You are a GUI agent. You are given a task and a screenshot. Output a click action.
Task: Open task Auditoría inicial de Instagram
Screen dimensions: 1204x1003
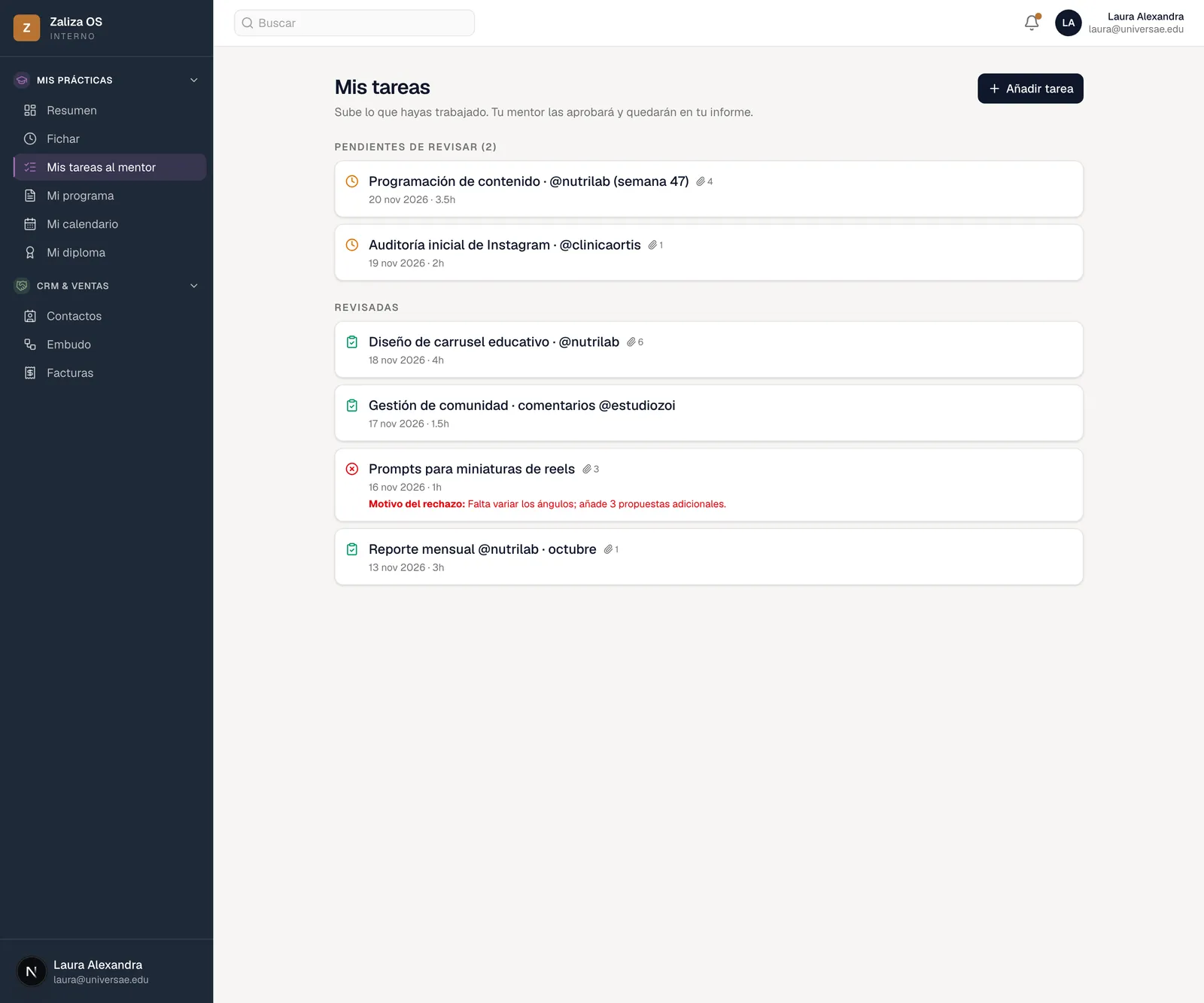click(x=709, y=253)
